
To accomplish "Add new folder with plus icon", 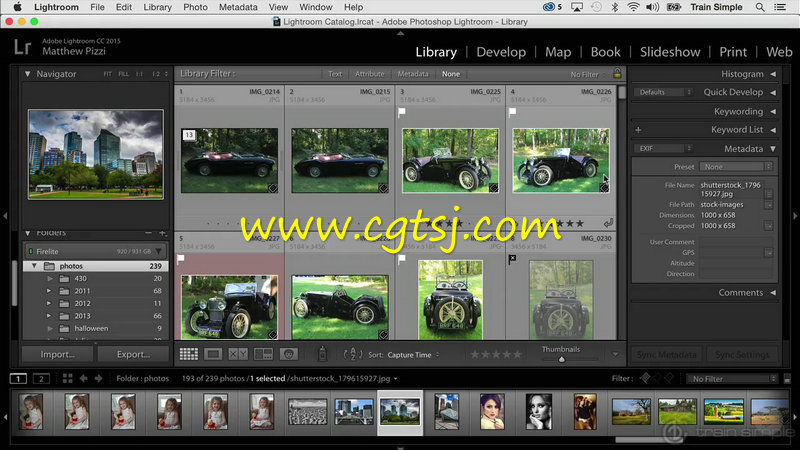I will coord(162,234).
